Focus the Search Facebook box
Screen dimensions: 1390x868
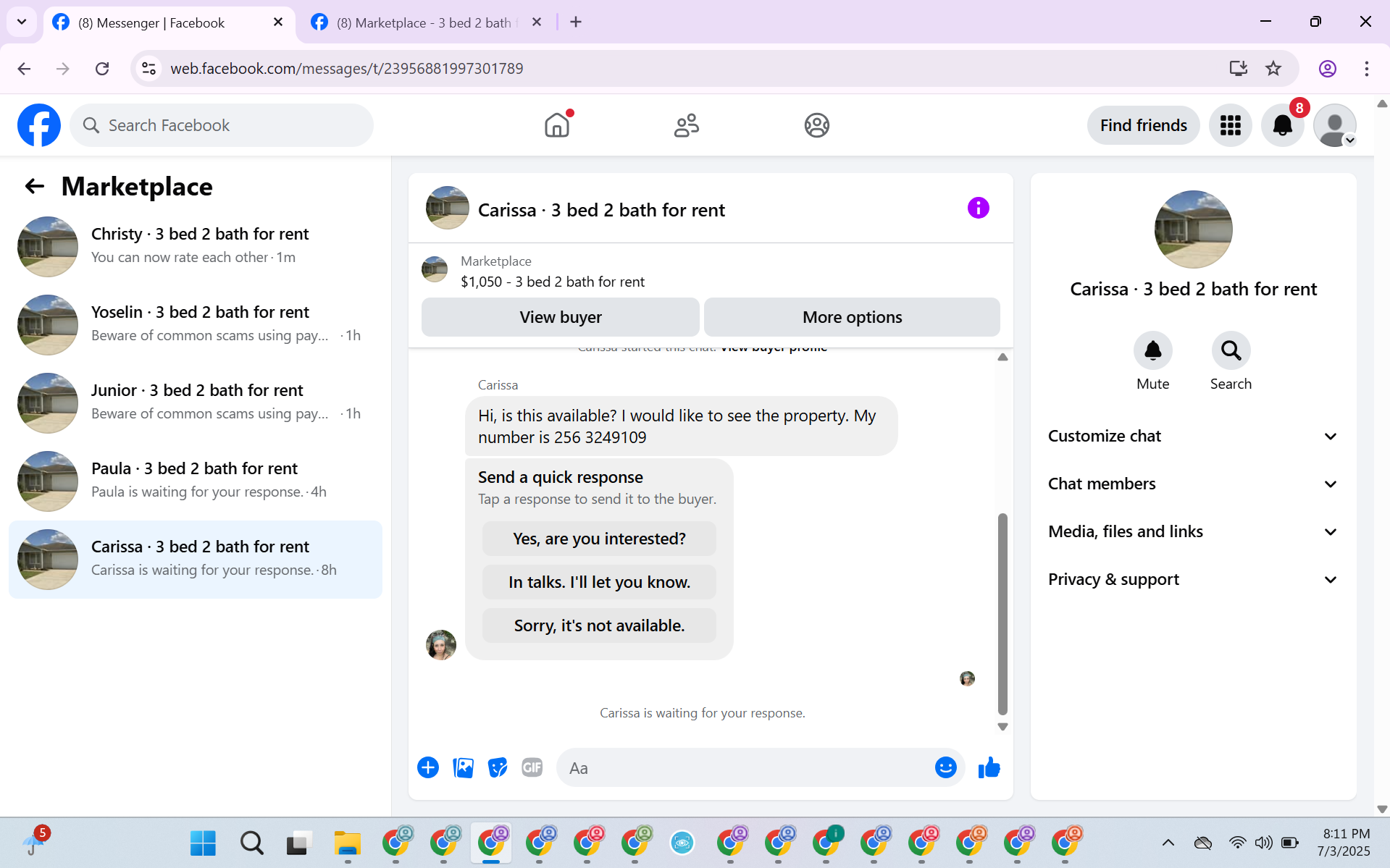coord(222,125)
